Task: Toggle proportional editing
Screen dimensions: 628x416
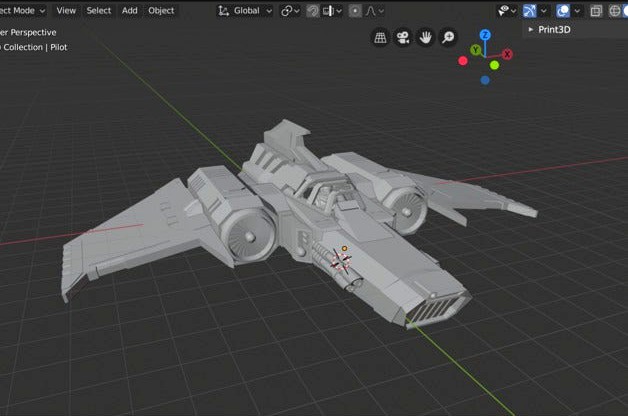Action: tap(355, 11)
